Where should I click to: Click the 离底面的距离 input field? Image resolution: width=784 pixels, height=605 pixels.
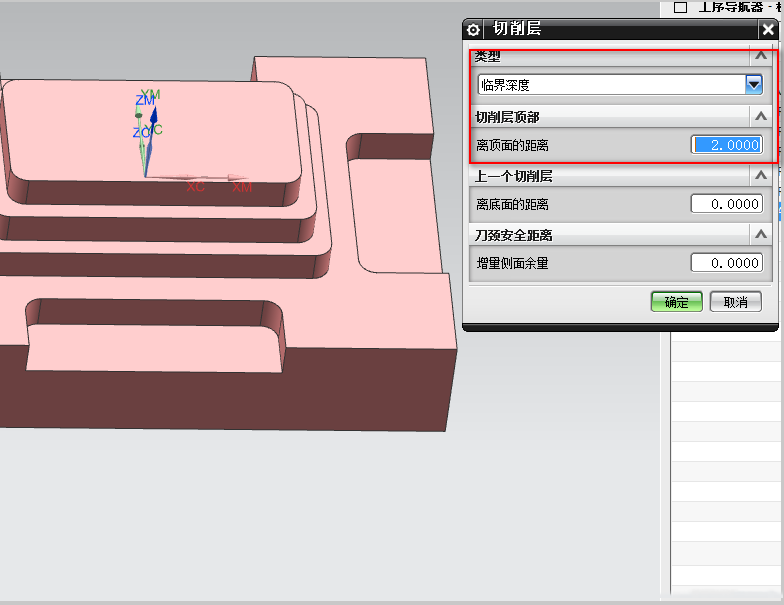726,204
